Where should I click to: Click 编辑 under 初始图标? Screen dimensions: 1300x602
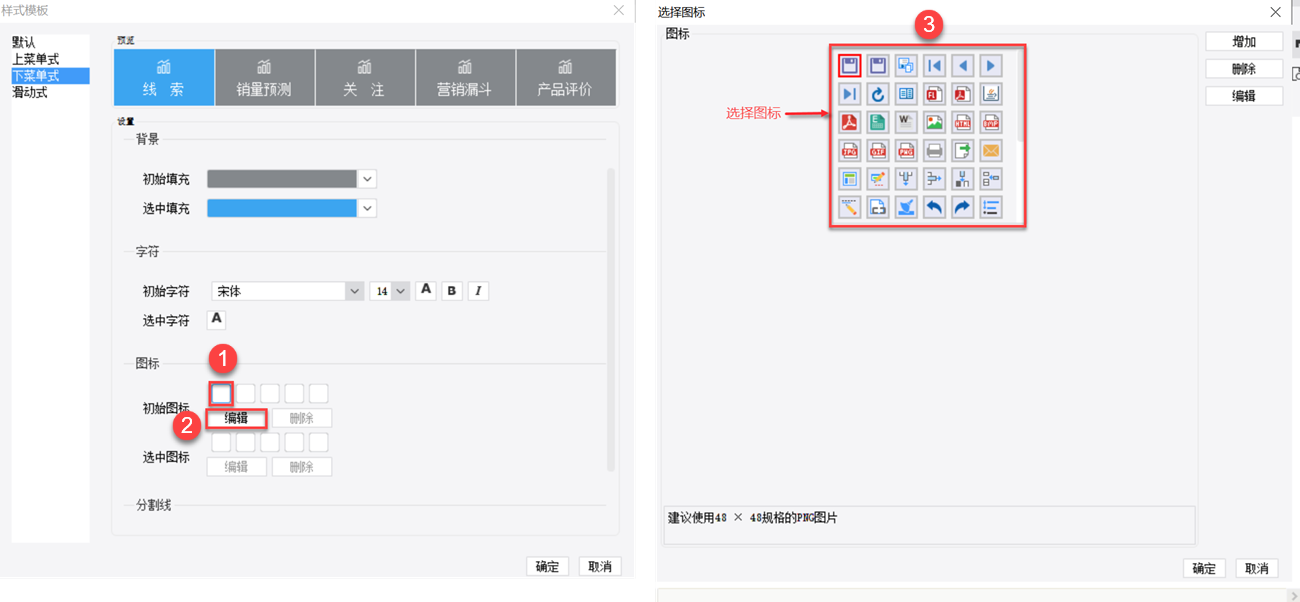point(237,418)
